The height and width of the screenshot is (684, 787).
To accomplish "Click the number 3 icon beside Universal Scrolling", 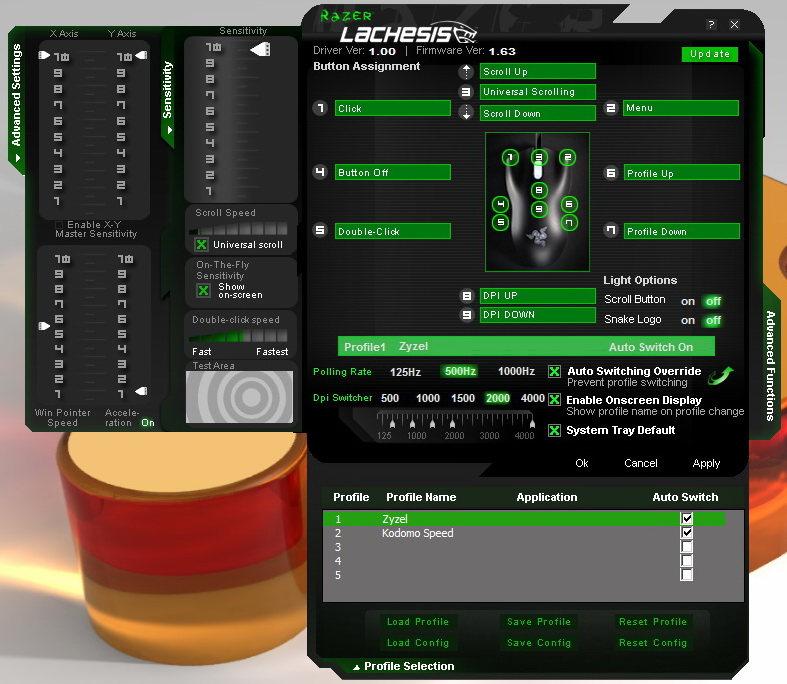I will tap(466, 92).
